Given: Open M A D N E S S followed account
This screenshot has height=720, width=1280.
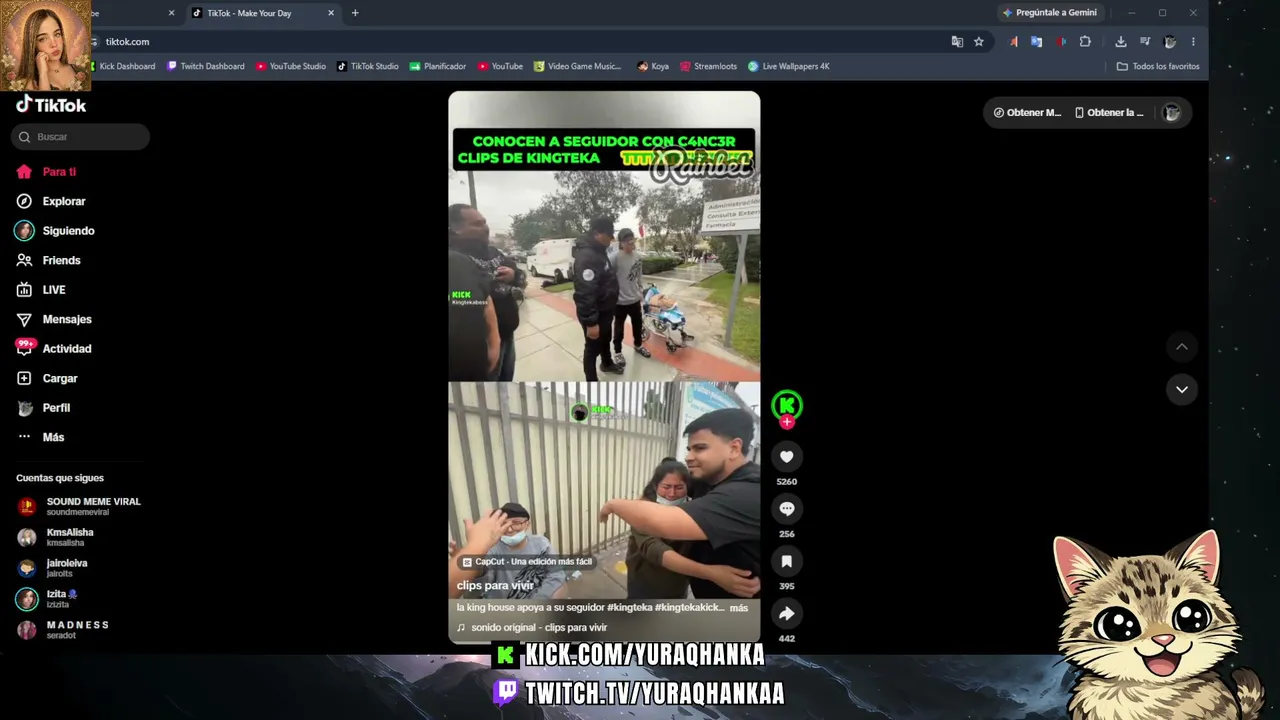Looking at the screenshot, I should 64,630.
